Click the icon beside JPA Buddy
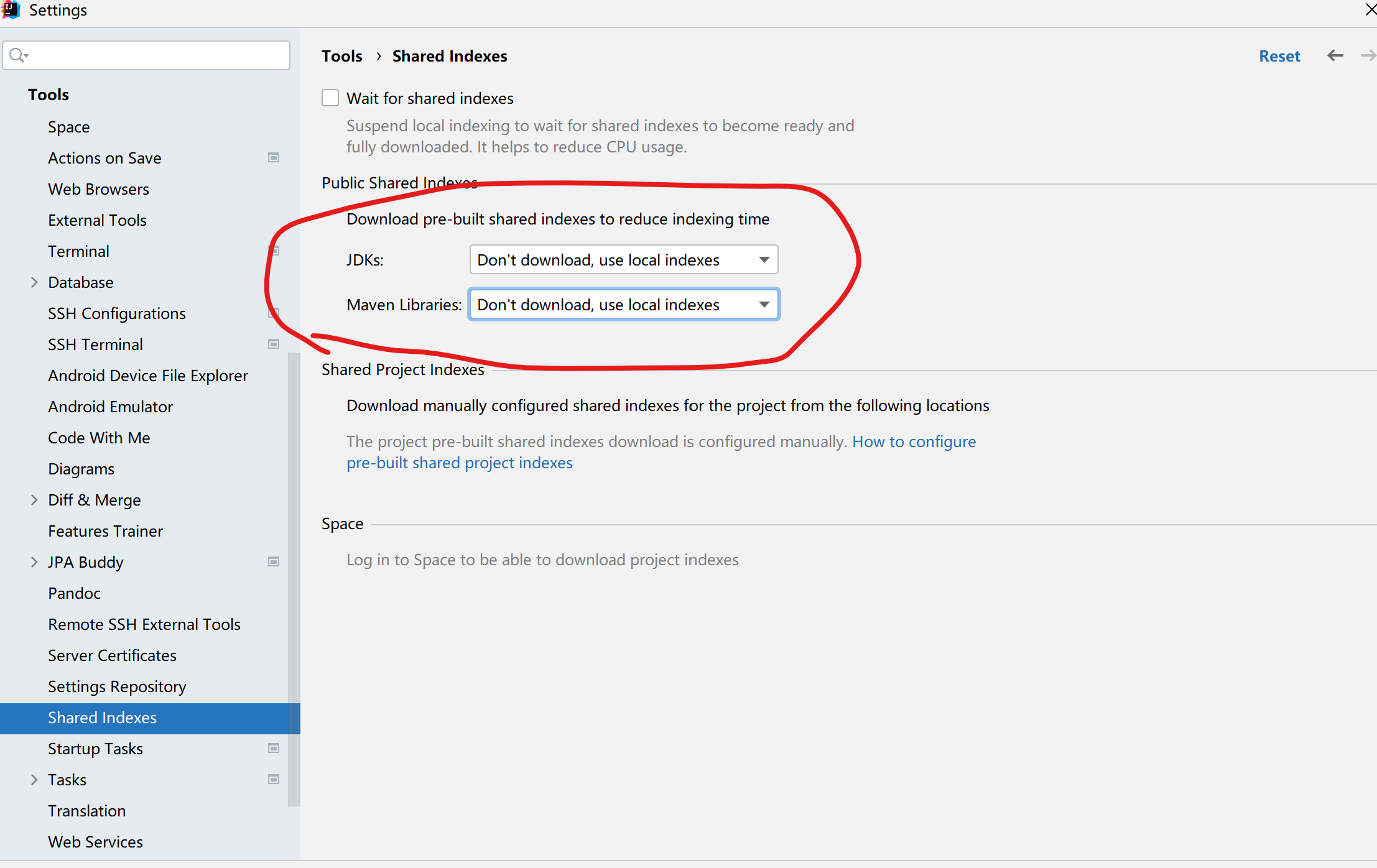This screenshot has width=1377, height=868. click(274, 561)
